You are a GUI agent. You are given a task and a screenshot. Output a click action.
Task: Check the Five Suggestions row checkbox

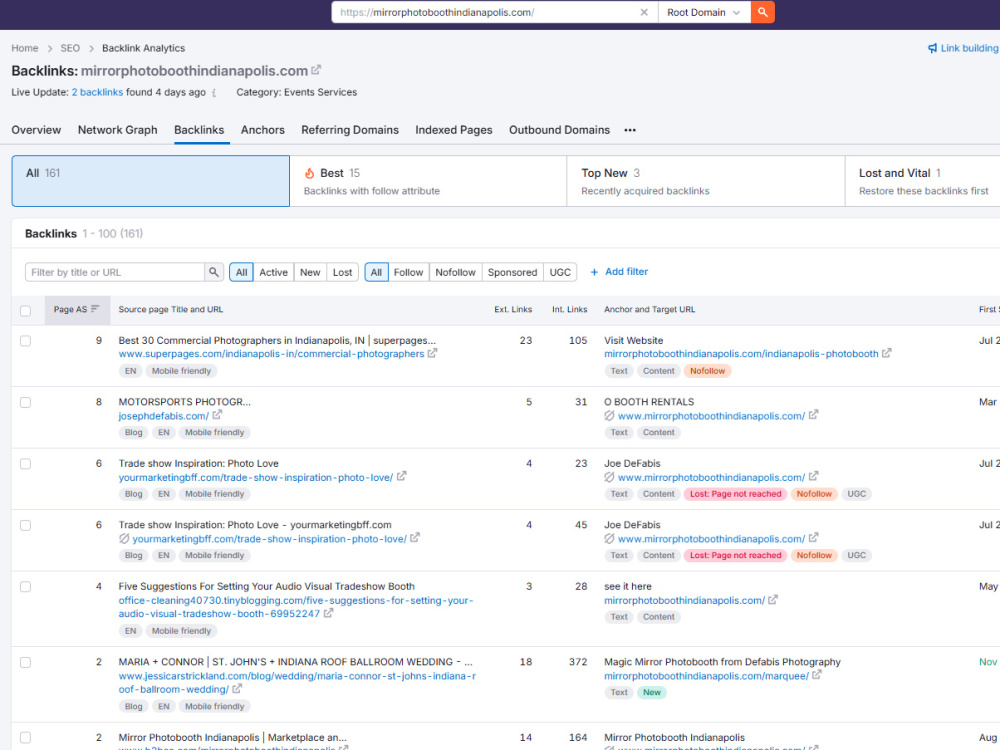[26, 587]
